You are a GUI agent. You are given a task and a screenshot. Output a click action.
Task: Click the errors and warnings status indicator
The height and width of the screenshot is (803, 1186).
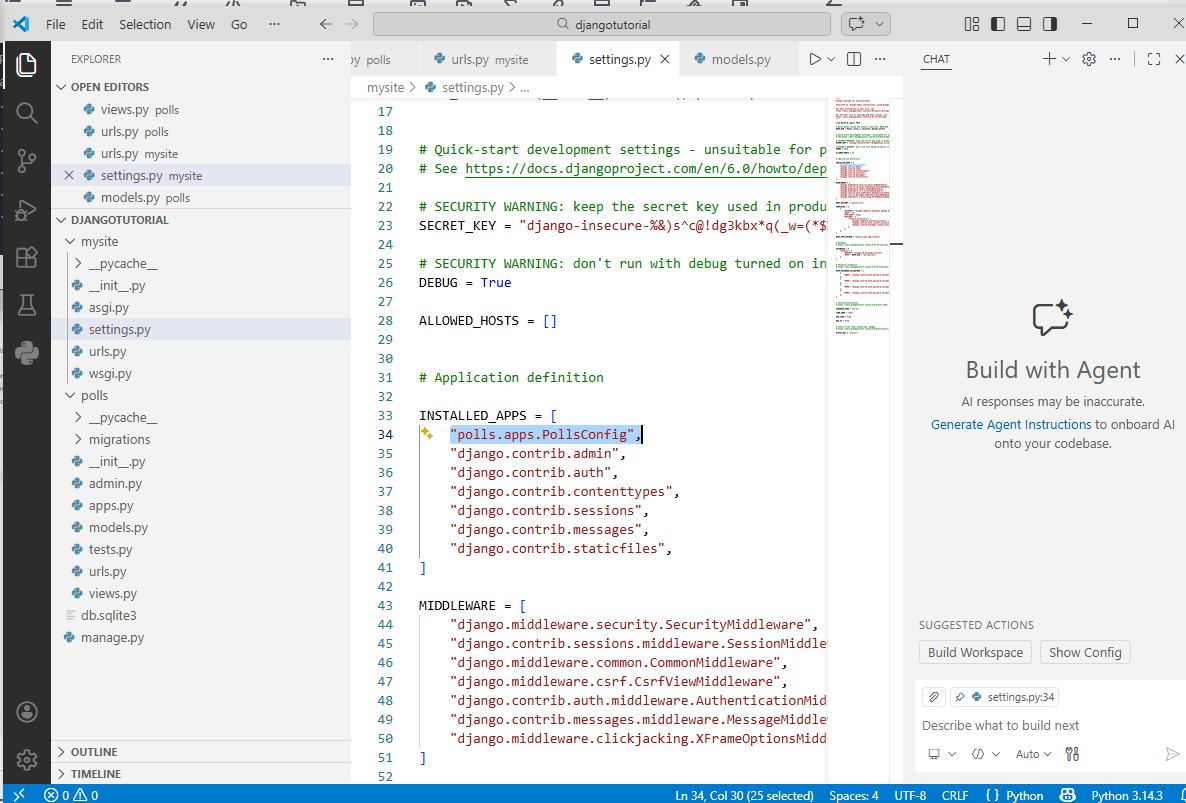[71, 795]
